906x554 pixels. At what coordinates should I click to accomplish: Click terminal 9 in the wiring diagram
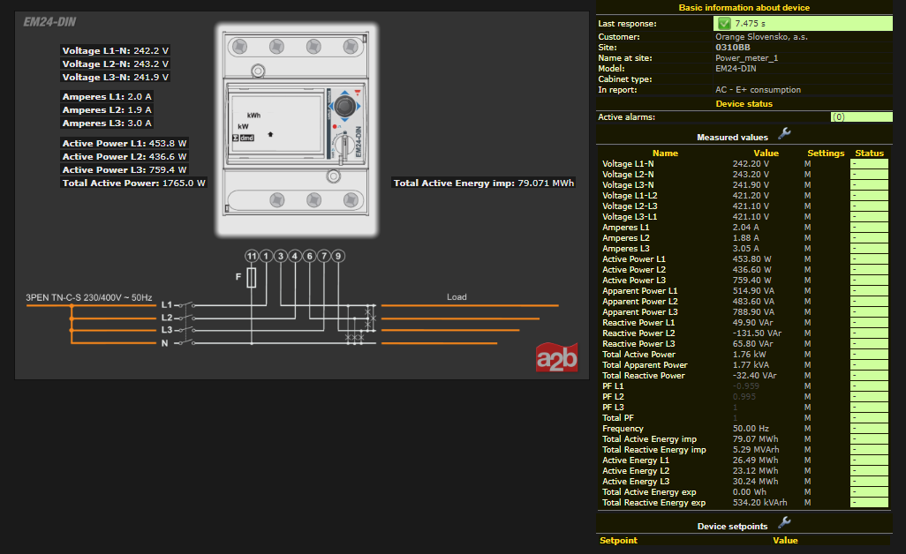click(339, 257)
